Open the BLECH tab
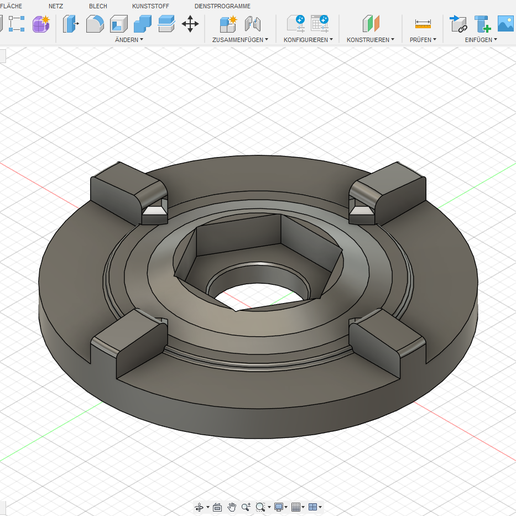Image resolution: width=516 pixels, height=516 pixels. click(x=98, y=6)
